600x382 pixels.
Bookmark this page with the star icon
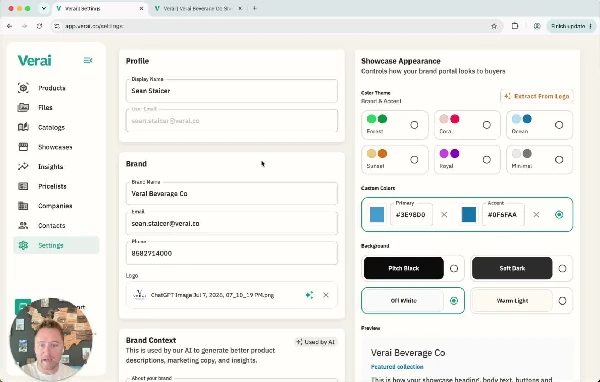pyautogui.click(x=494, y=26)
